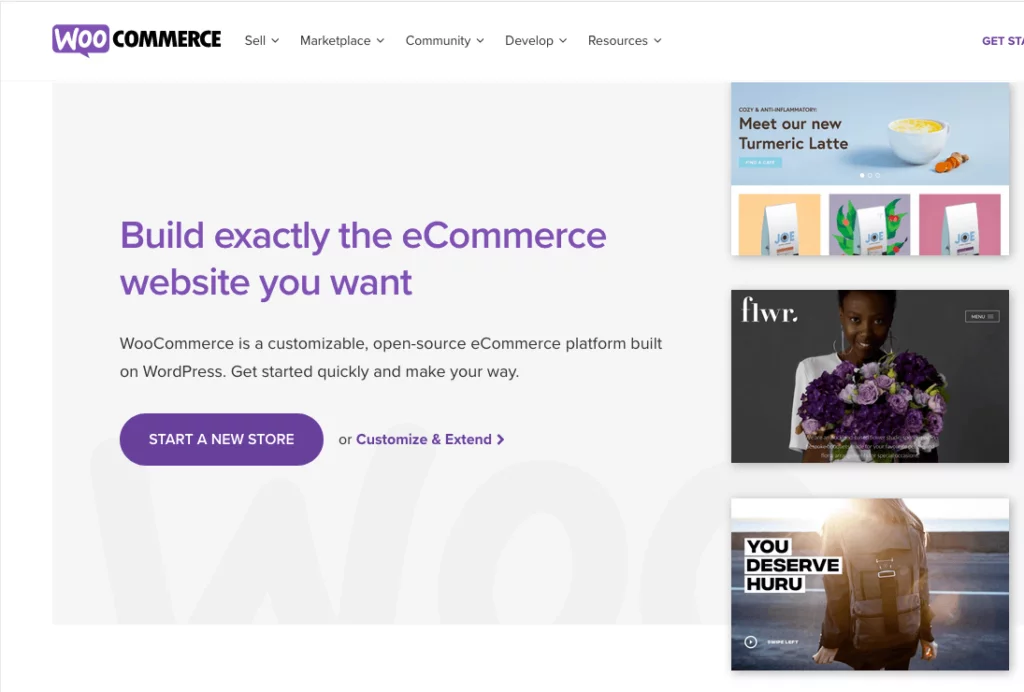The height and width of the screenshot is (692, 1024).
Task: Click heading 'Build exactly the eCommerce'
Action: coord(363,235)
